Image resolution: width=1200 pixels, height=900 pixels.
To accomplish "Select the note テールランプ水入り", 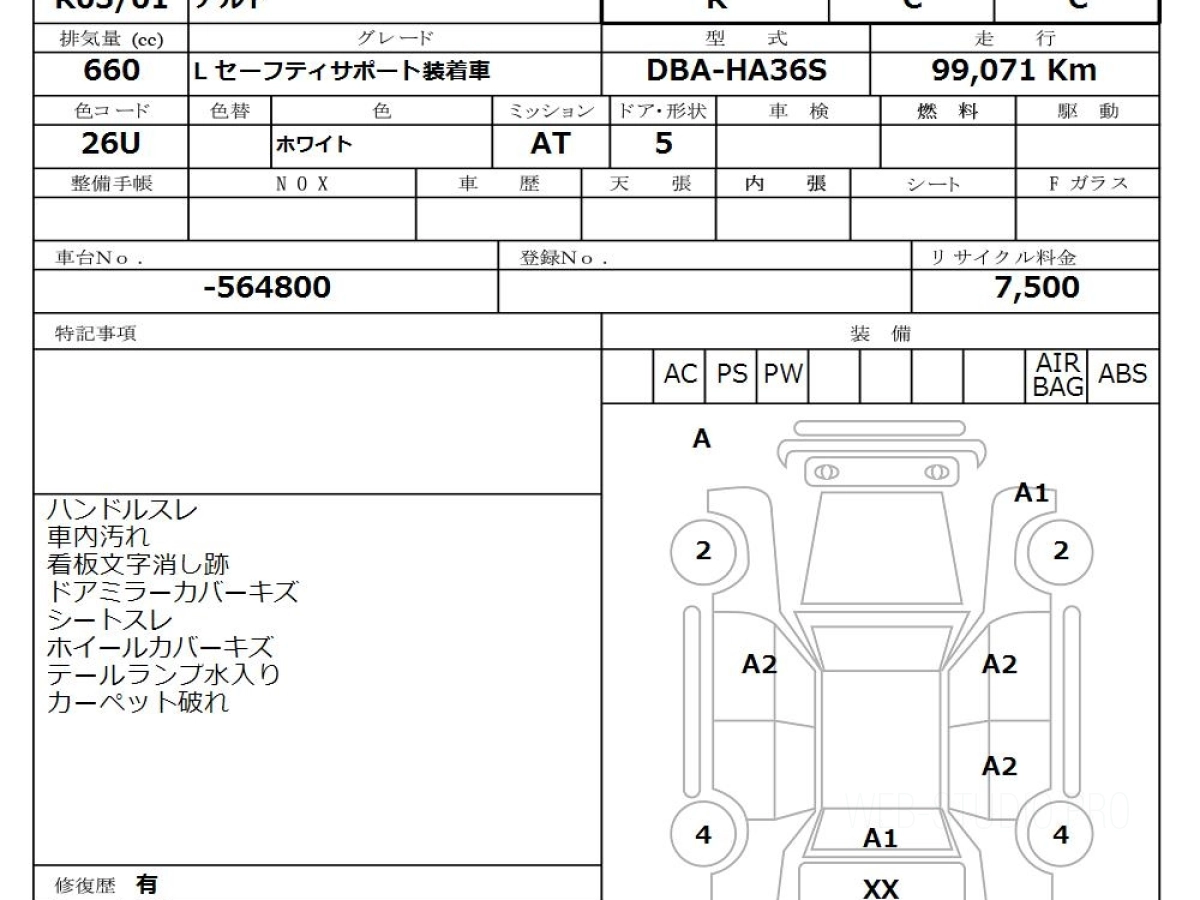I will pos(163,674).
